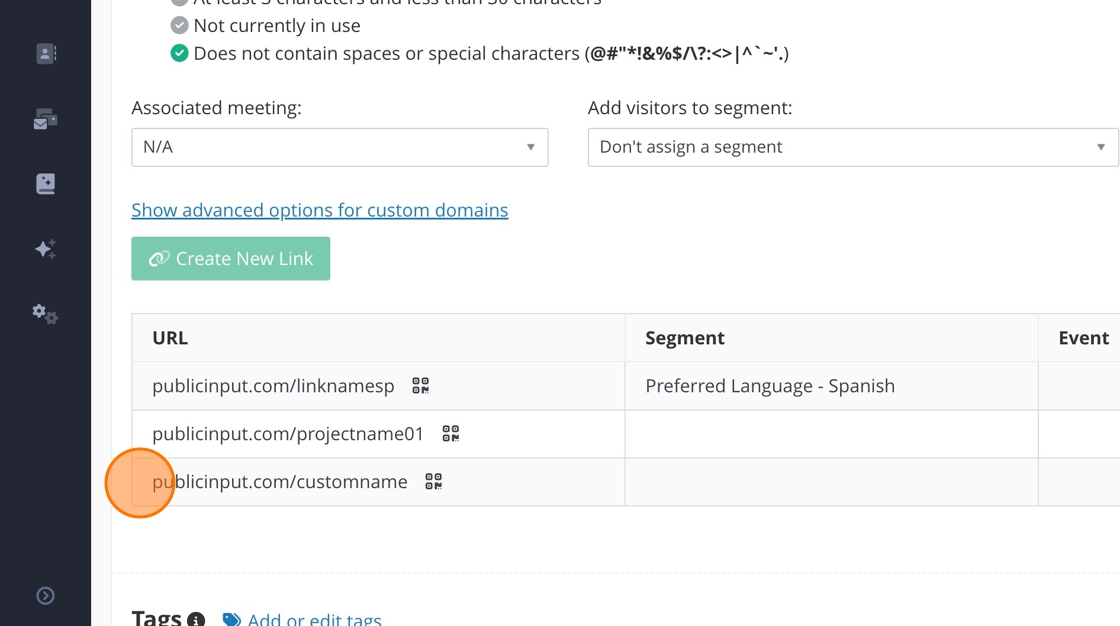The image size is (1120, 626).
Task: Show advanced options for custom domains
Action: pyautogui.click(x=320, y=210)
